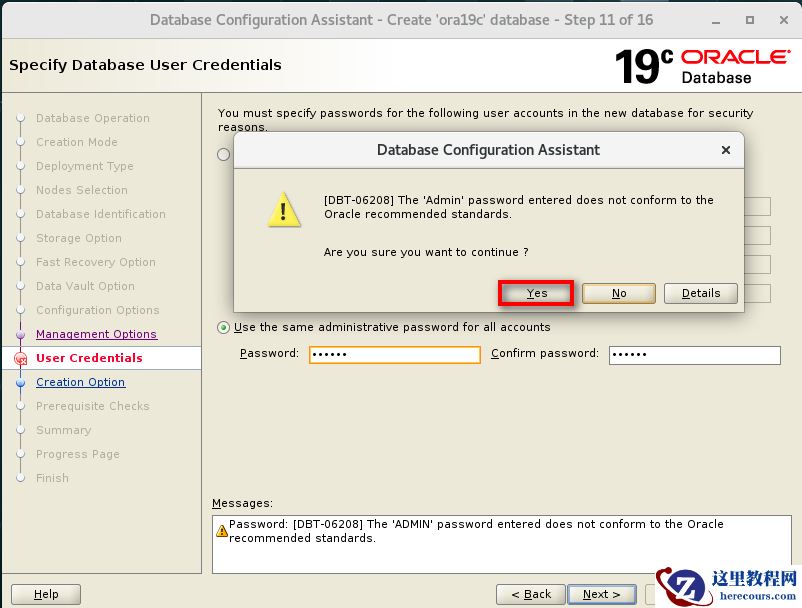Click 'Deployment Type' step text
Viewport: 802px width, 608px height.
pos(84,166)
